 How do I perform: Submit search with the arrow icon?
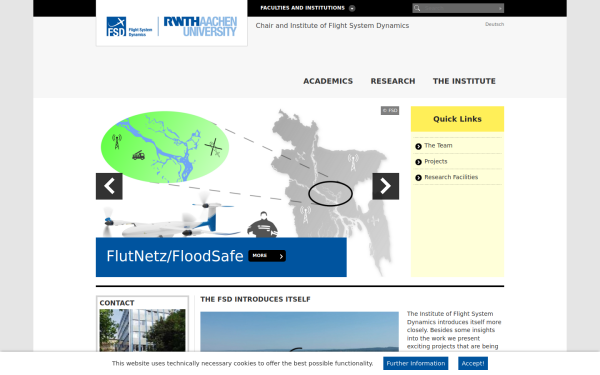500,8
